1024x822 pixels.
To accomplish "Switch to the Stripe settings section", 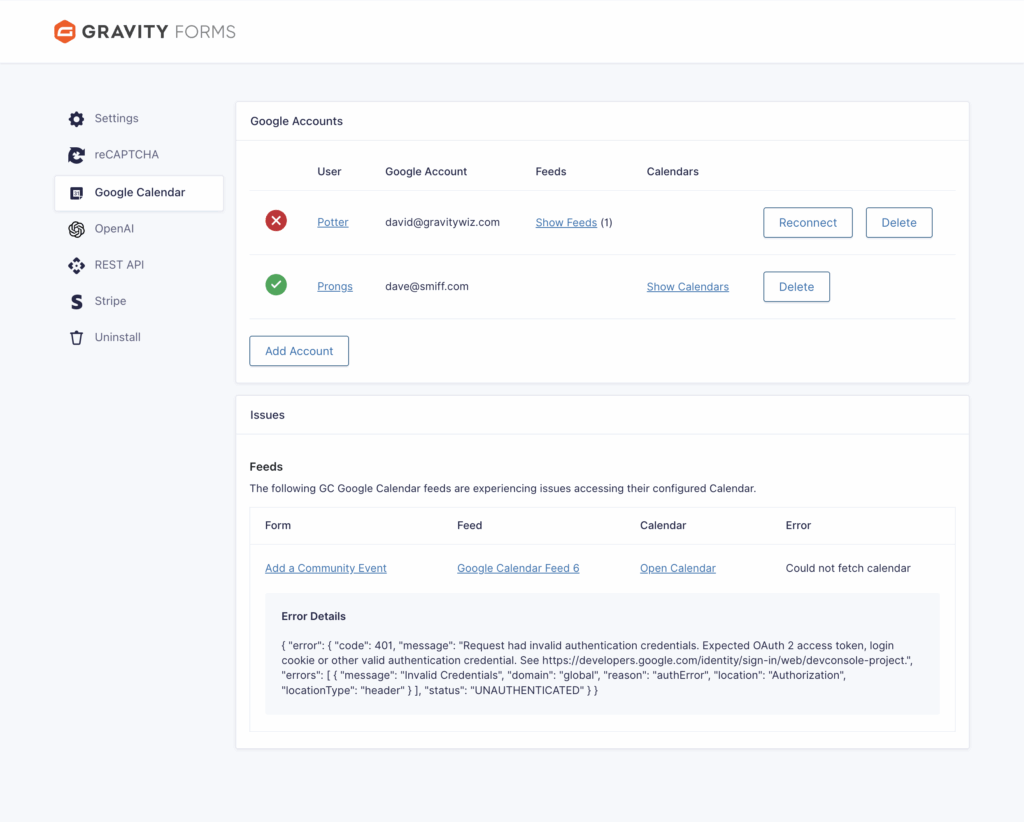I will pyautogui.click(x=110, y=301).
